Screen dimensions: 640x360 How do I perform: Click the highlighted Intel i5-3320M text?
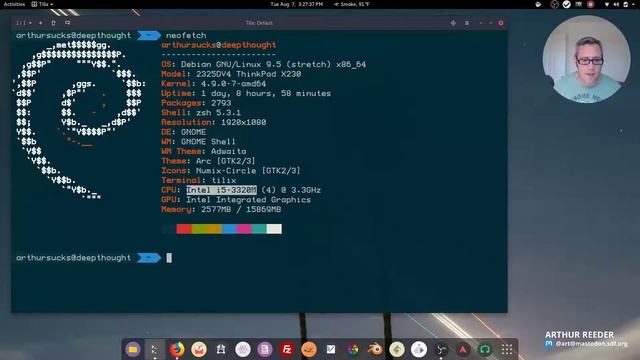click(222, 190)
